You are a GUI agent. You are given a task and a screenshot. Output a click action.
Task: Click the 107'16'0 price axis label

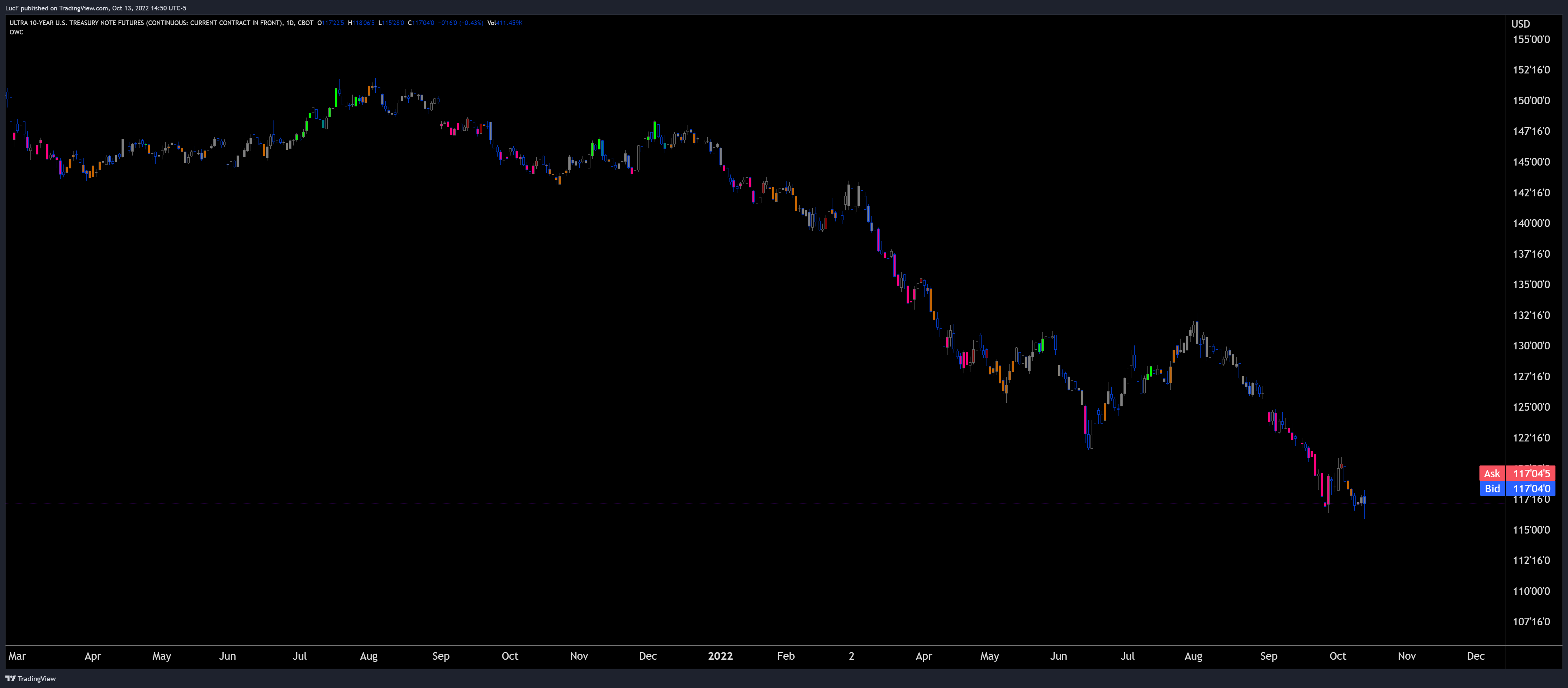pos(1531,622)
